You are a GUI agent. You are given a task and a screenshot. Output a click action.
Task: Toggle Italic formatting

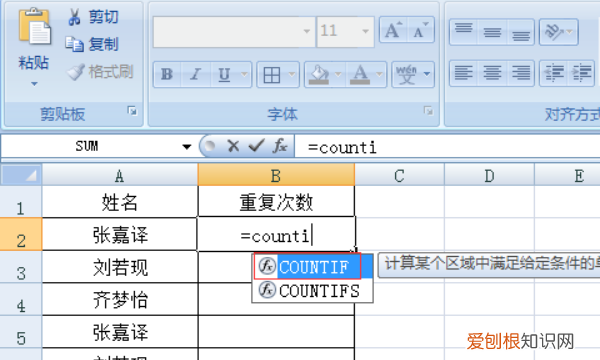pos(196,74)
